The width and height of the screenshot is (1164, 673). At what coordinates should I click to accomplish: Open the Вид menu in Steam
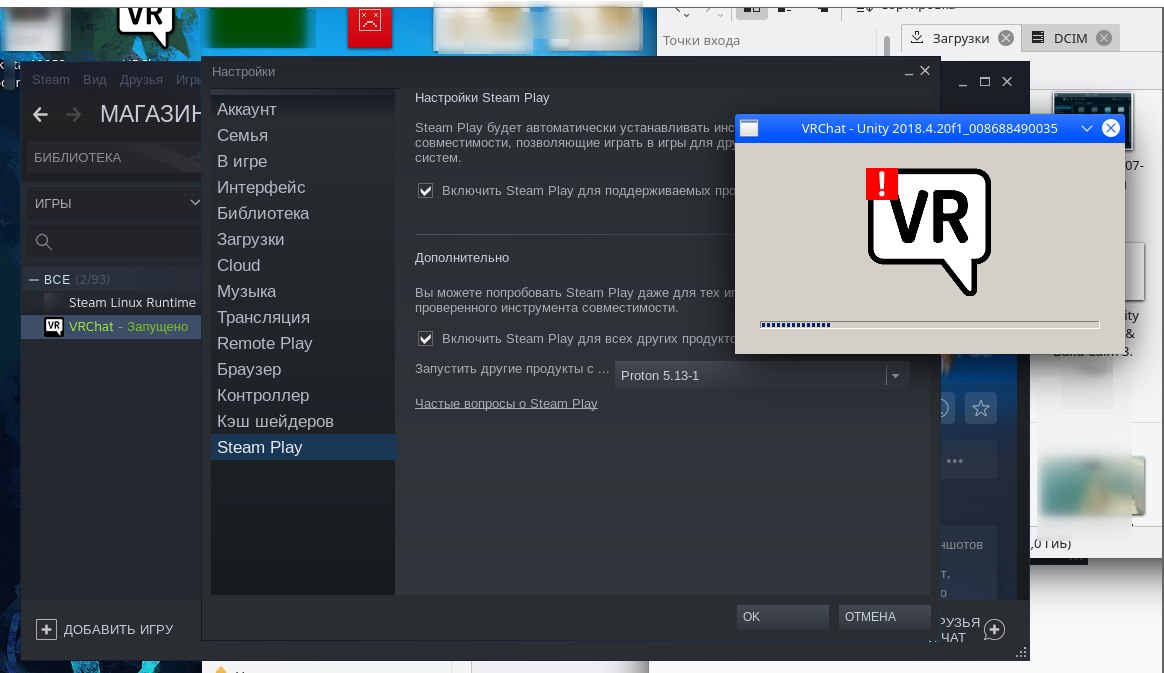pos(94,79)
